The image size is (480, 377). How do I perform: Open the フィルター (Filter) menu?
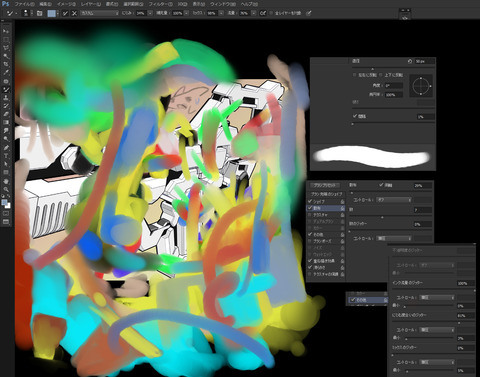(160, 4)
